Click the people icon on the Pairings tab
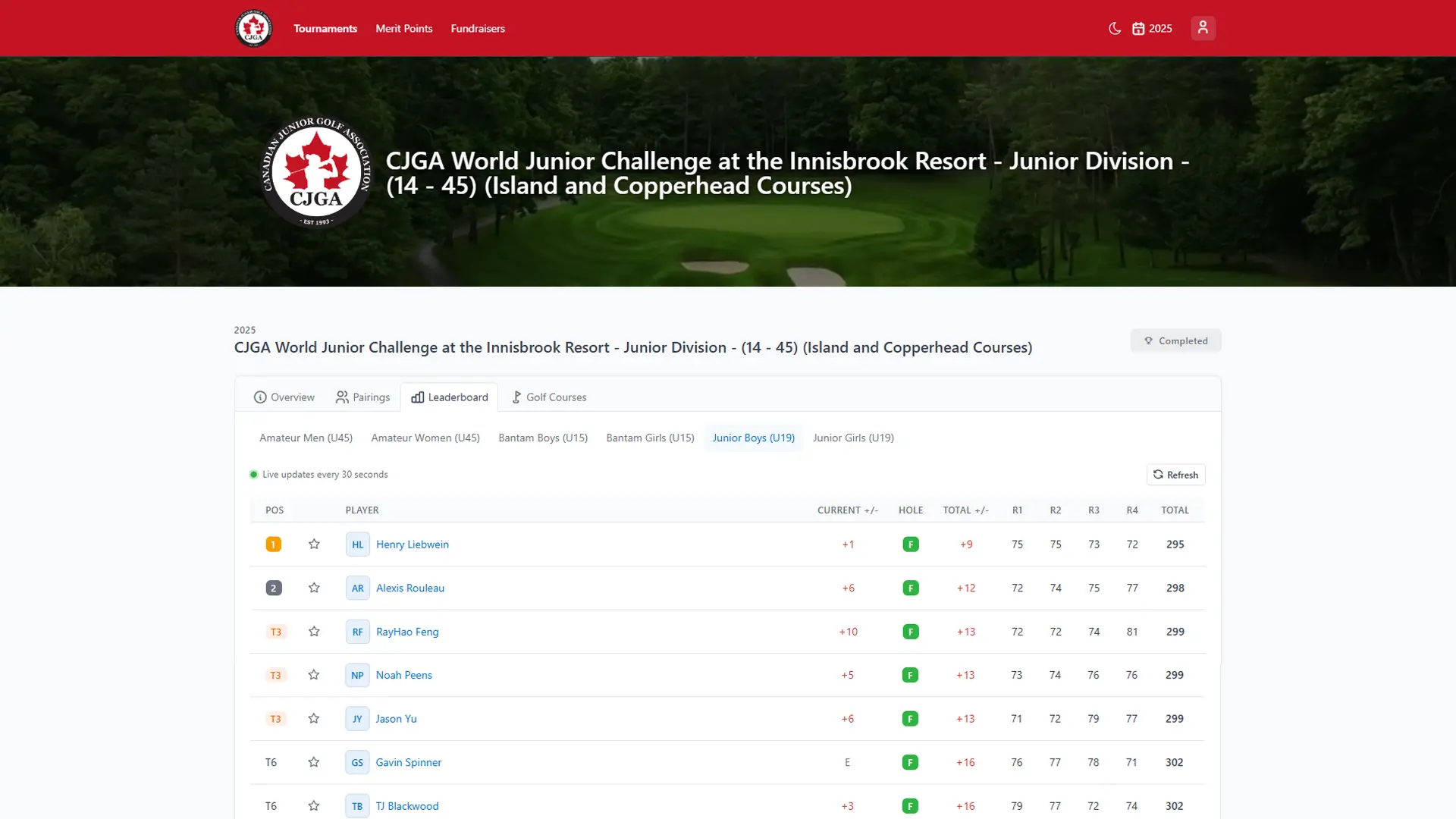Image resolution: width=1456 pixels, height=819 pixels. [343, 397]
